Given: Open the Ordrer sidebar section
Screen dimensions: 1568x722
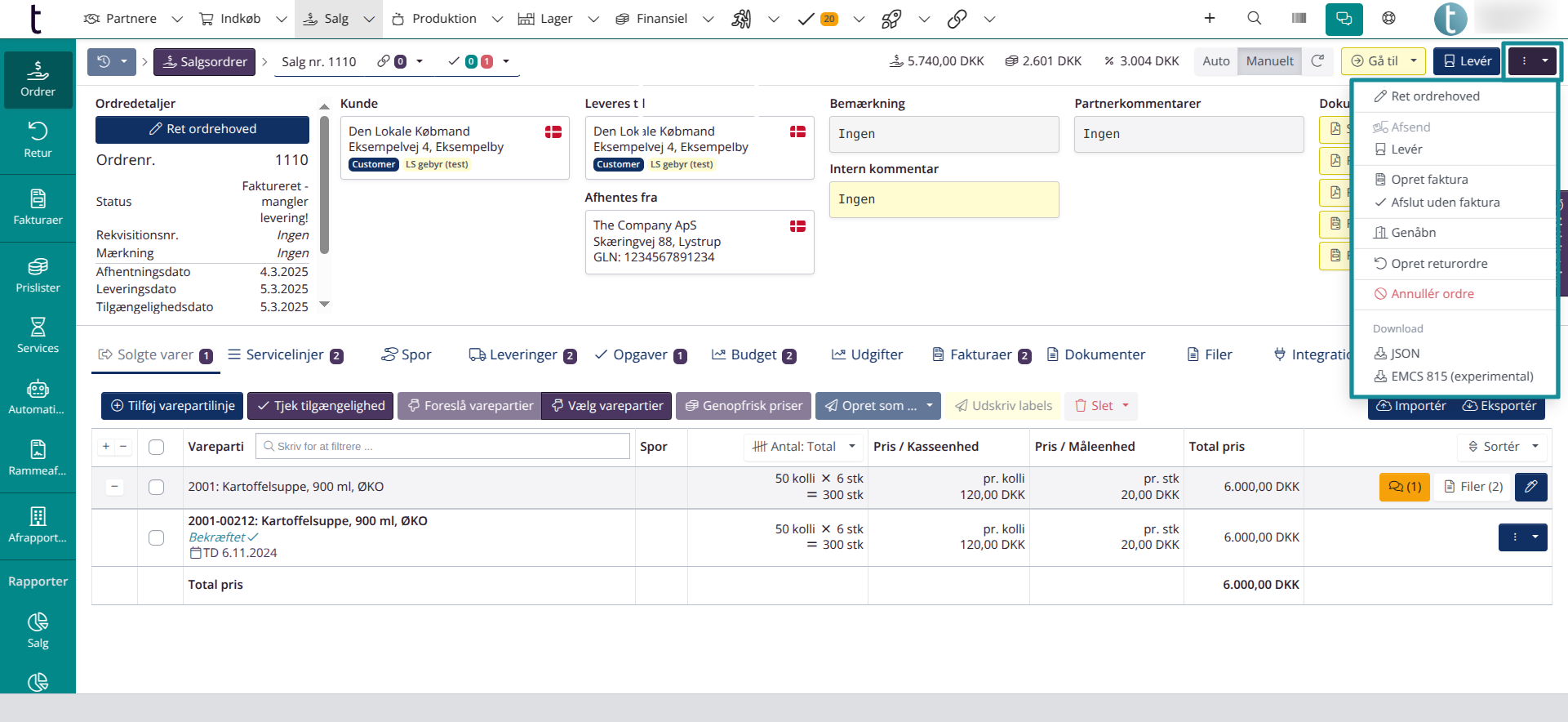Looking at the screenshot, I should tap(38, 79).
